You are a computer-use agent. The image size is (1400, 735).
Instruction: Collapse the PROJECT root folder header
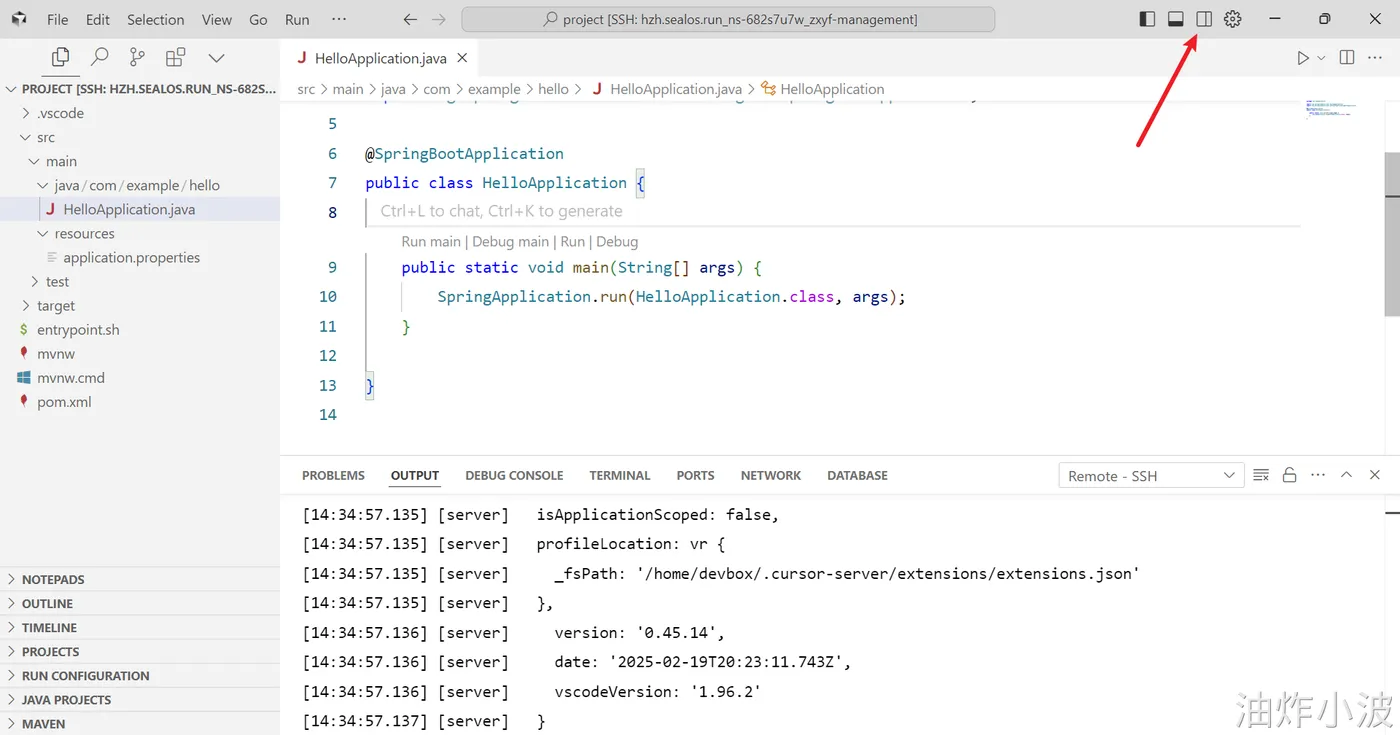[140, 89]
